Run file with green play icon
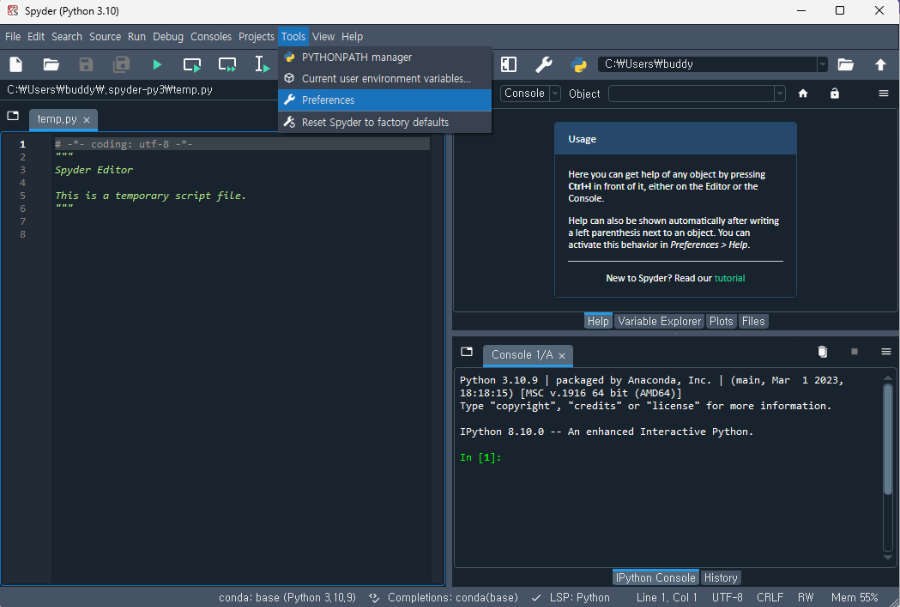Image resolution: width=900 pixels, height=607 pixels. (x=157, y=65)
